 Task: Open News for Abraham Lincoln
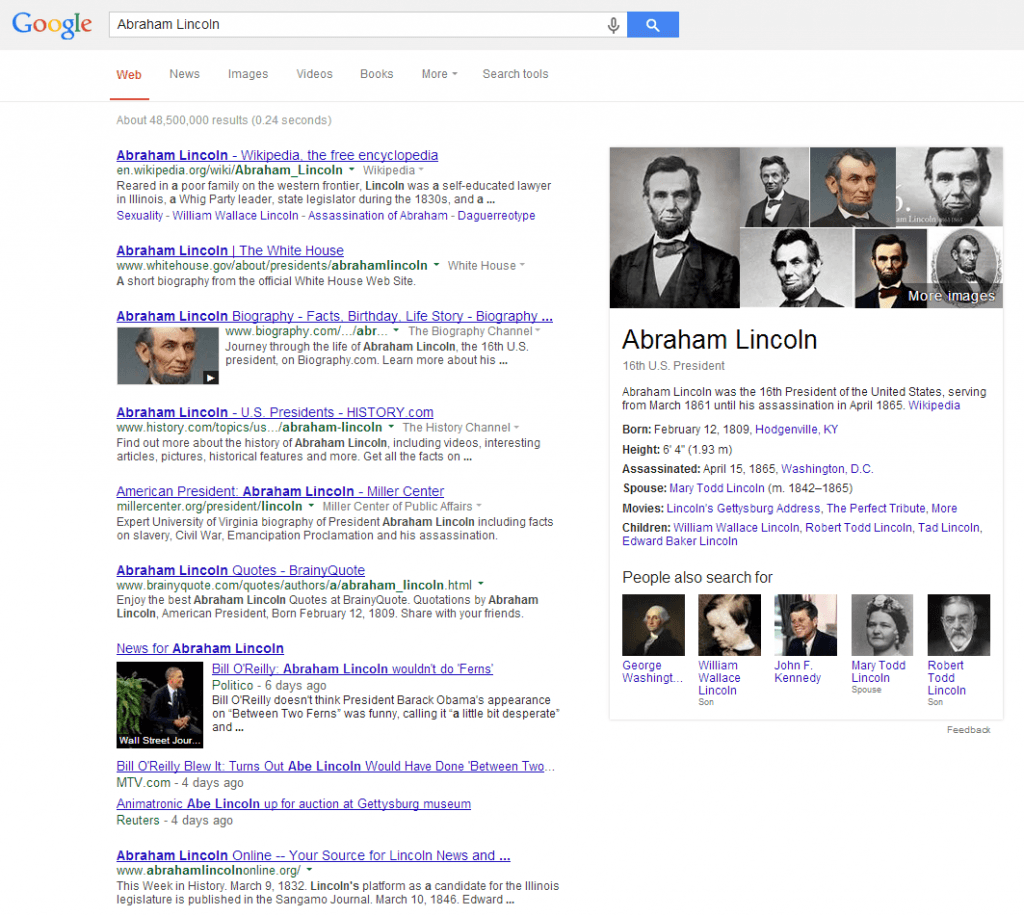tap(200, 648)
